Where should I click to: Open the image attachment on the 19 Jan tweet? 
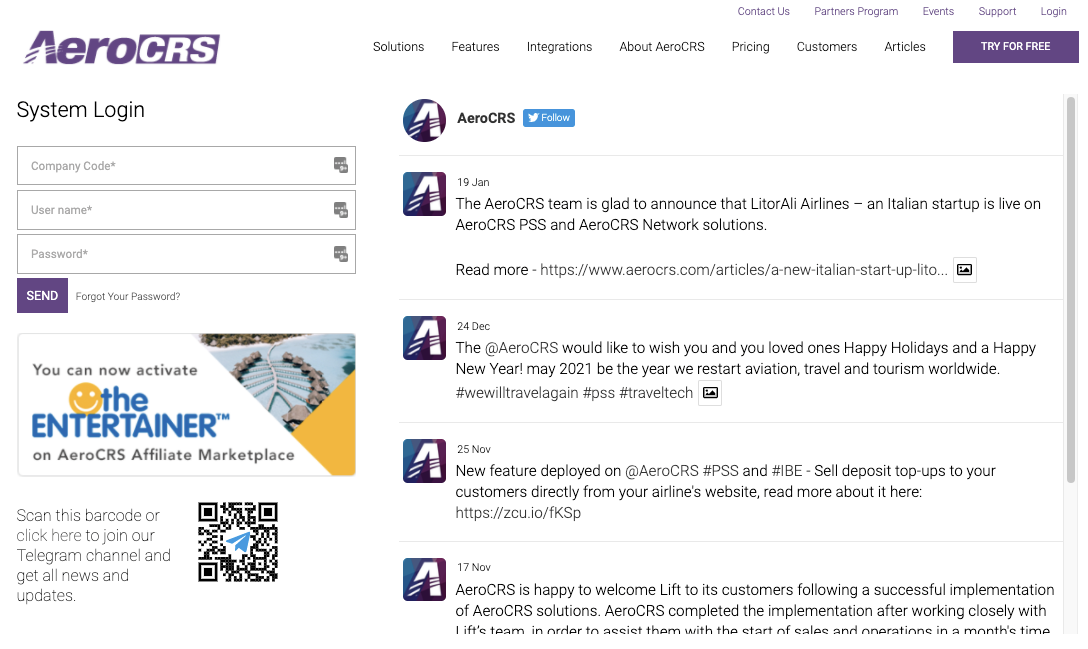[x=964, y=269]
